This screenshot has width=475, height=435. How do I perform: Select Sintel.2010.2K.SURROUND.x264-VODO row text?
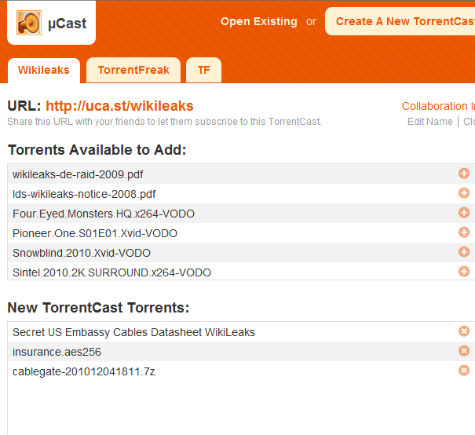coord(112,273)
